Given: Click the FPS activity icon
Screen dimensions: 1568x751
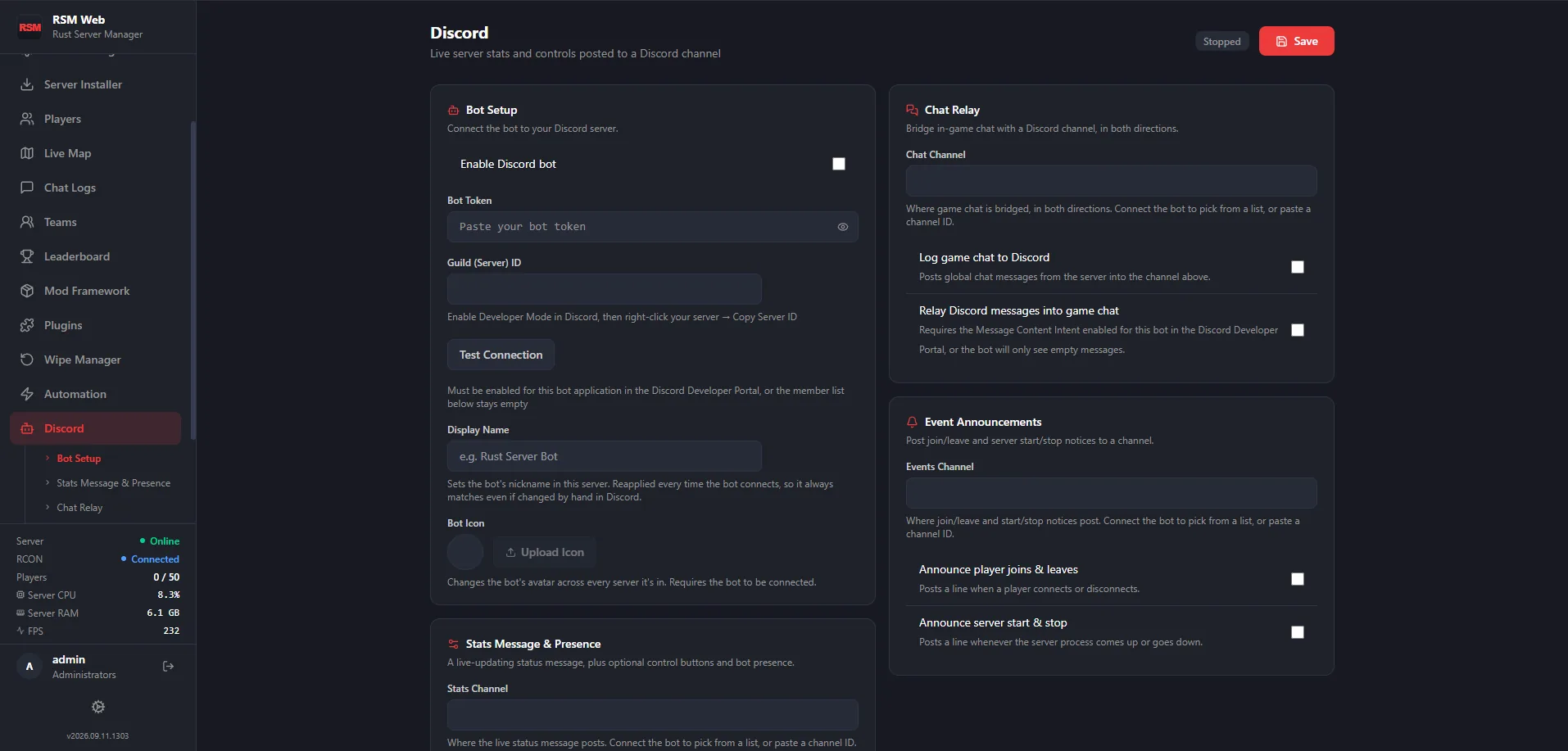Looking at the screenshot, I should tap(20, 631).
